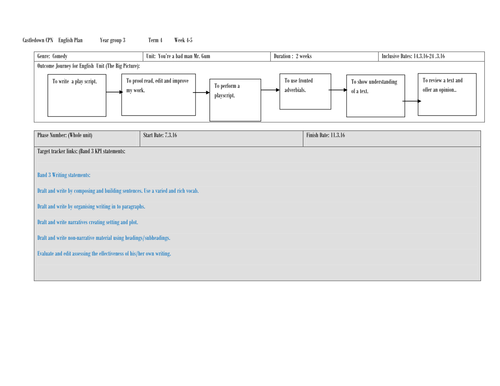Click the 'Phase Number: (Whole unit)' cell
The width and height of the screenshot is (500, 386).
pos(87,138)
